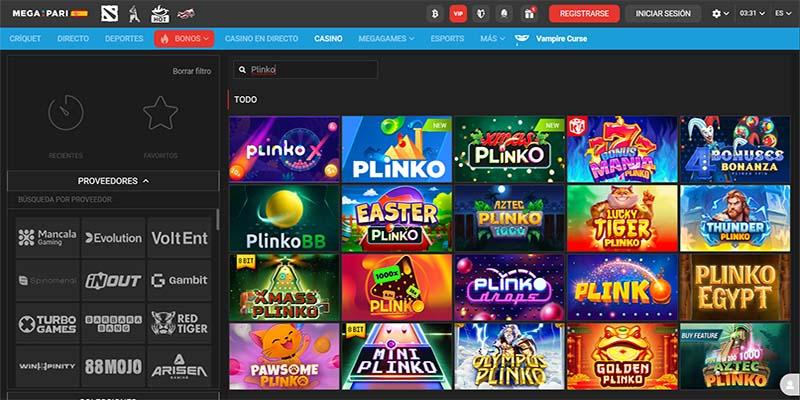The height and width of the screenshot is (400, 800).
Task: Open the PlinkoBB game
Action: click(x=284, y=218)
